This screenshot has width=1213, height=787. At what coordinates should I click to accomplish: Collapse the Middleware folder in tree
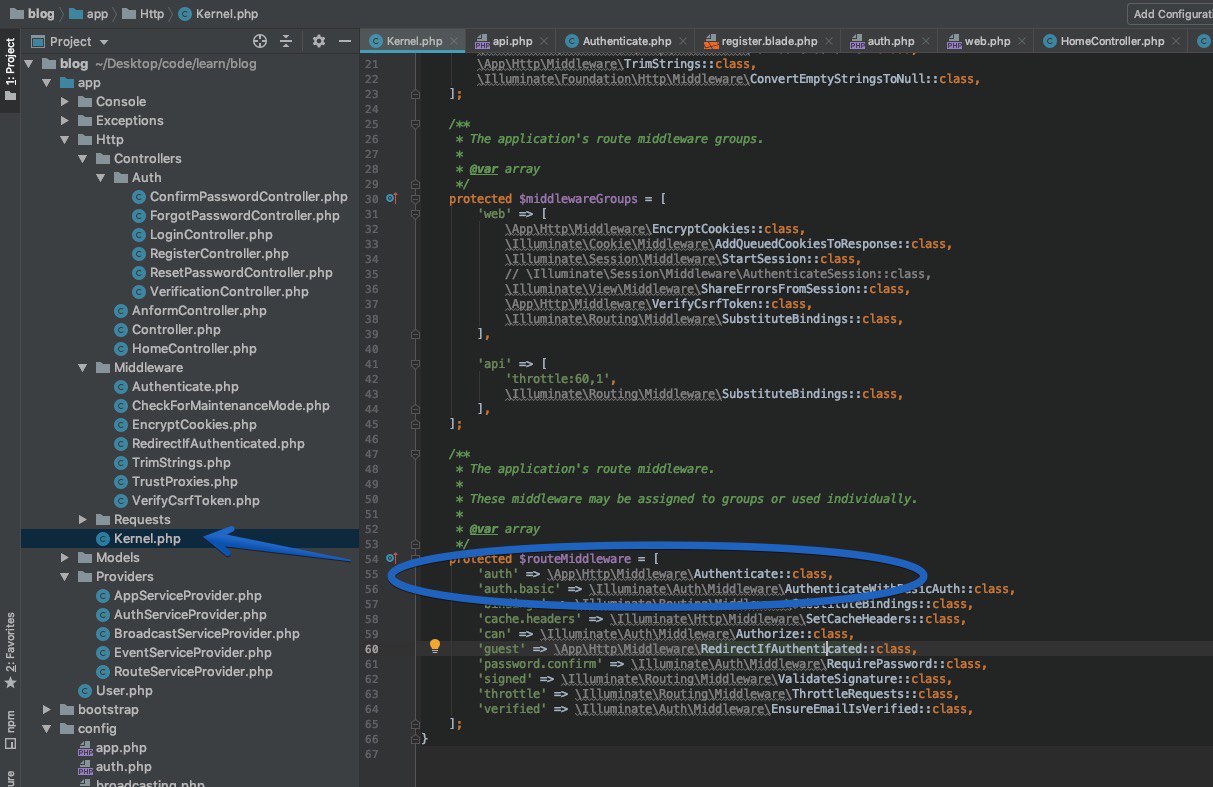(83, 368)
